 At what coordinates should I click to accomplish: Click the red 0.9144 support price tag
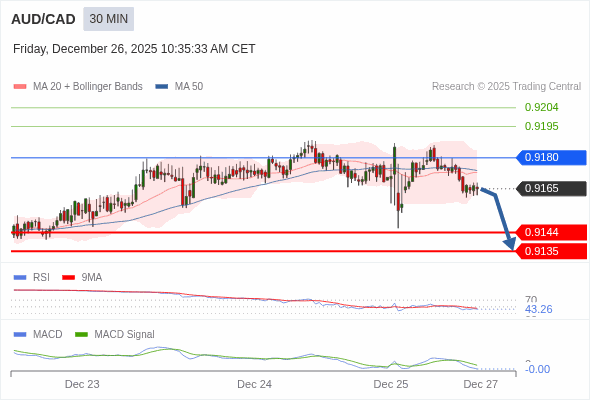[x=551, y=232]
